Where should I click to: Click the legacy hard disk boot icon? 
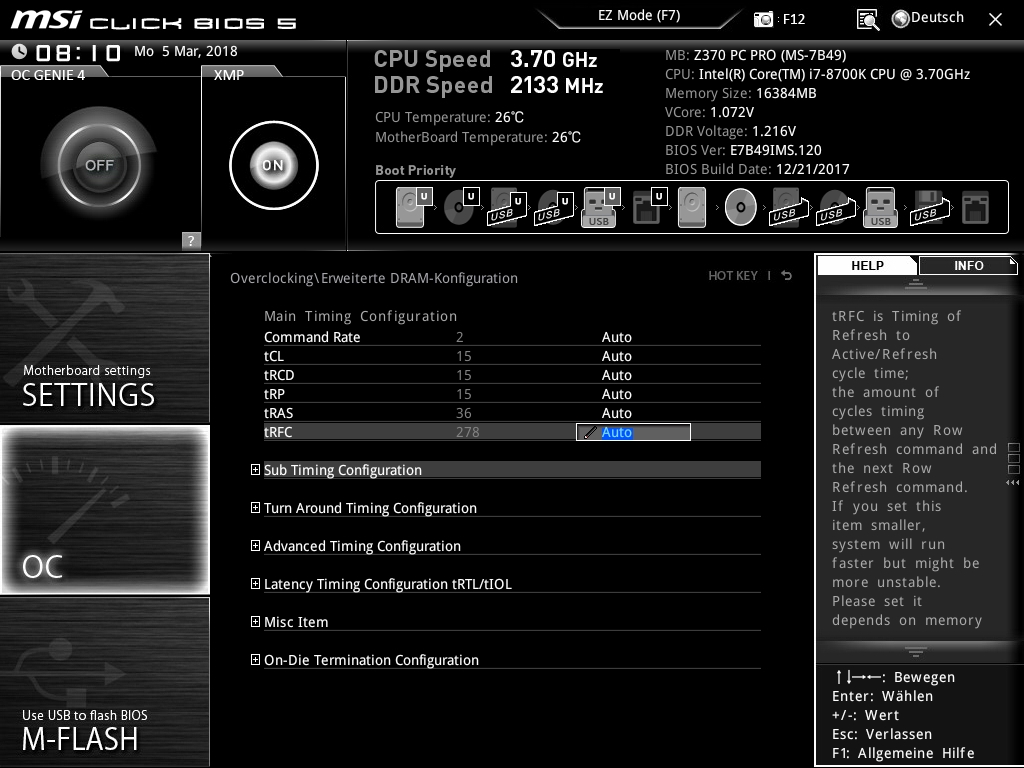(x=692, y=208)
